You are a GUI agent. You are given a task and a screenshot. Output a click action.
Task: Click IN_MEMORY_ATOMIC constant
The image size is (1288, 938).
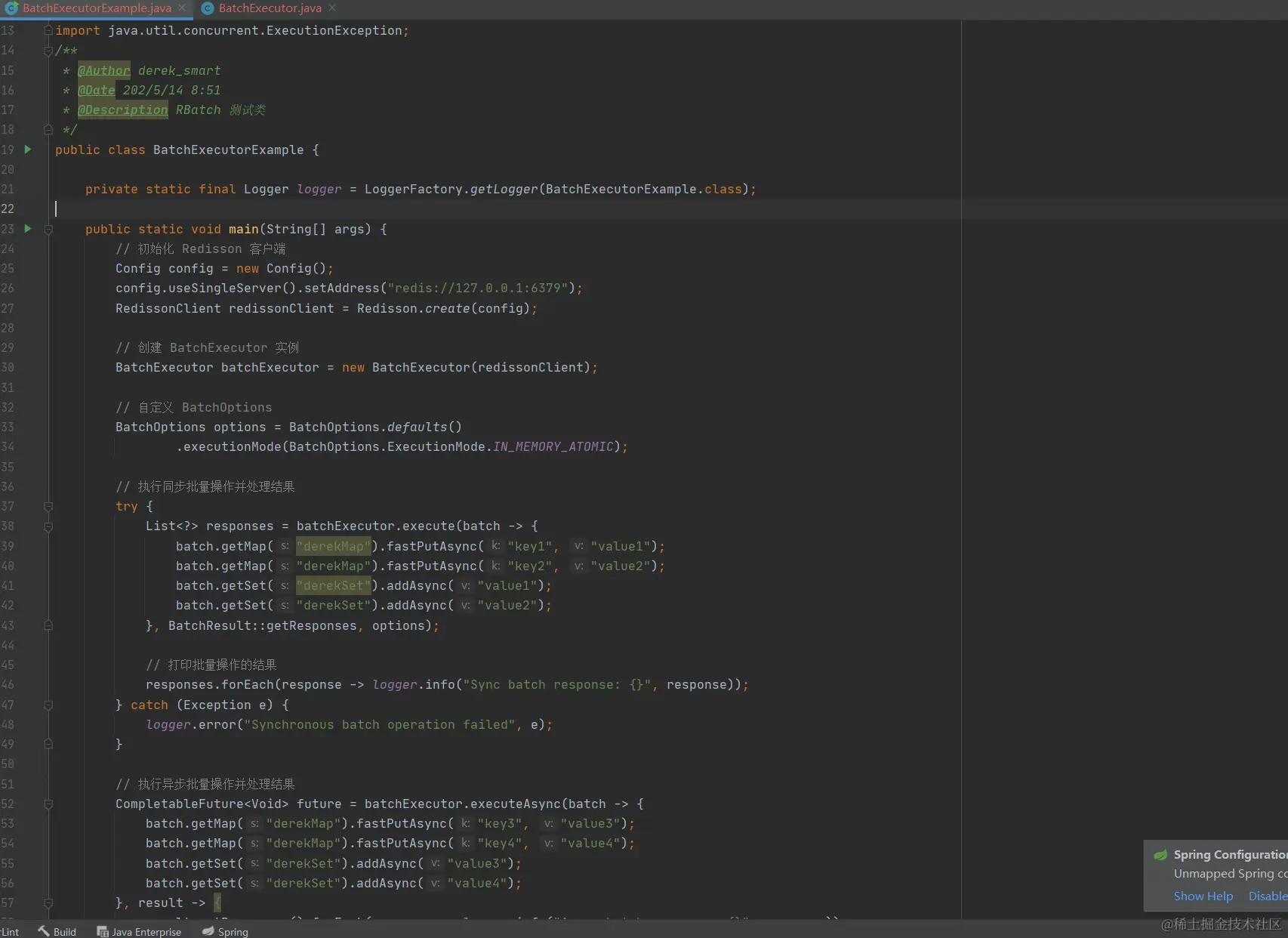tap(553, 446)
